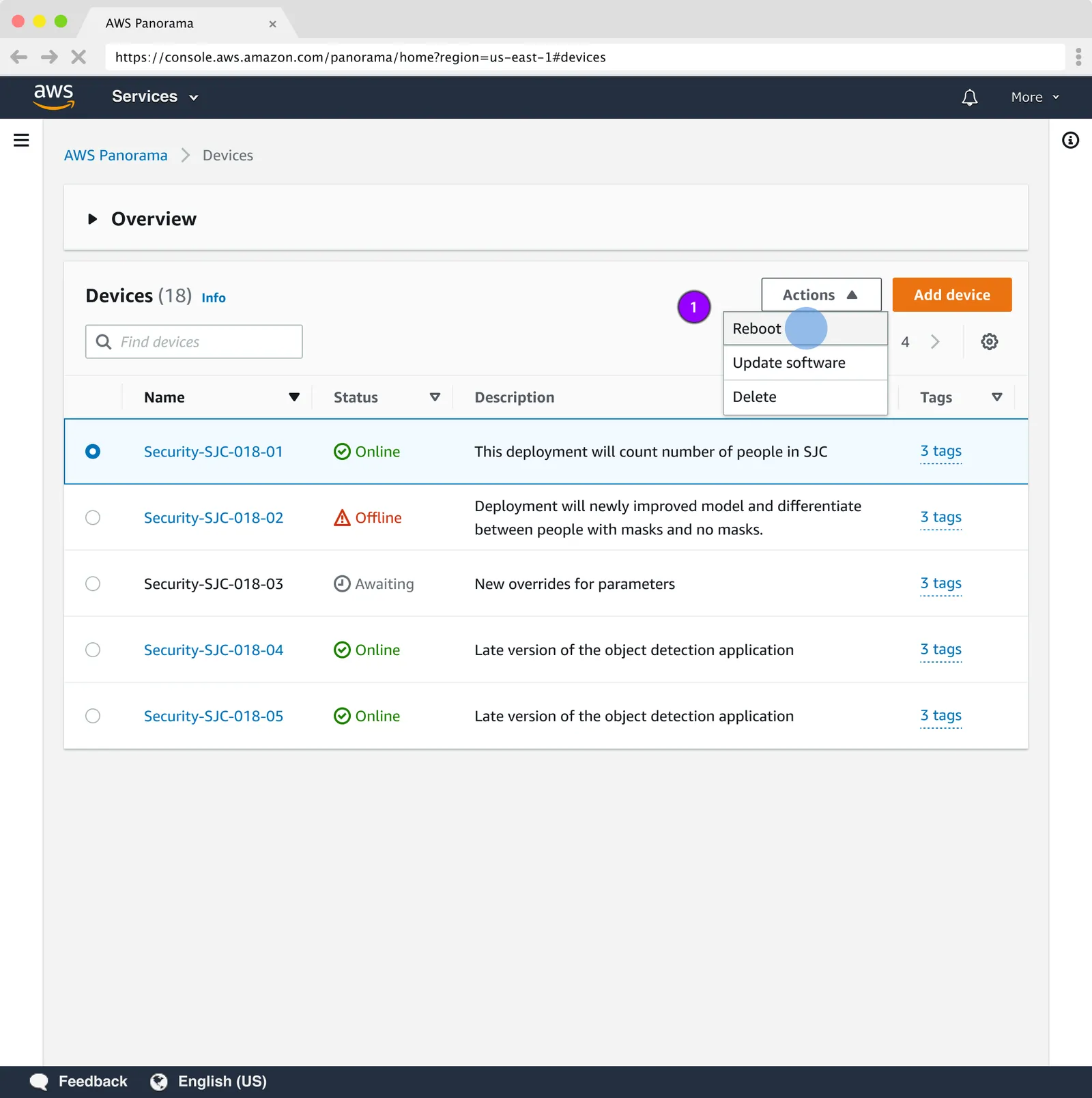Click the browser back arrow
The height and width of the screenshot is (1098, 1092).
[19, 57]
